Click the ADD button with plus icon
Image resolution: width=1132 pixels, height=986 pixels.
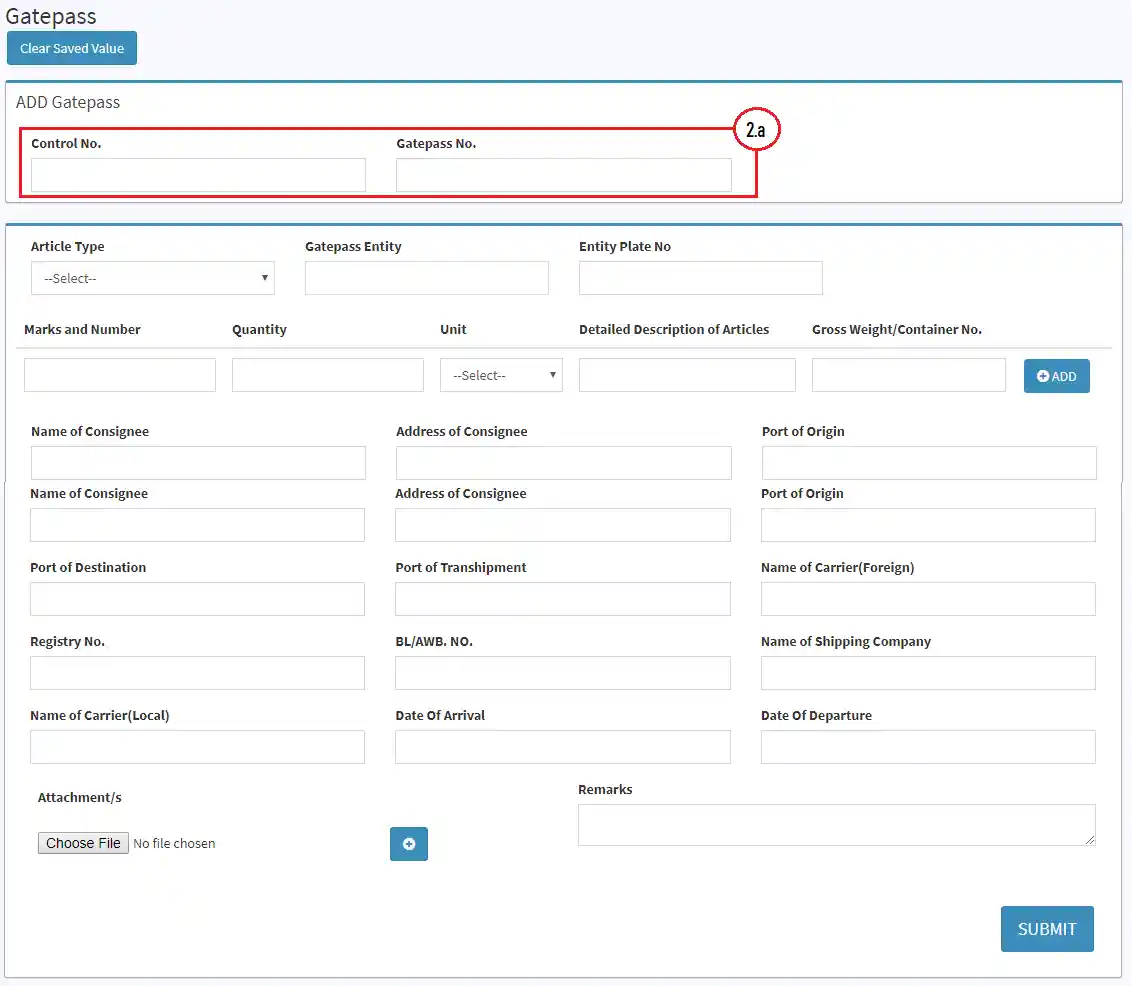(x=1056, y=376)
